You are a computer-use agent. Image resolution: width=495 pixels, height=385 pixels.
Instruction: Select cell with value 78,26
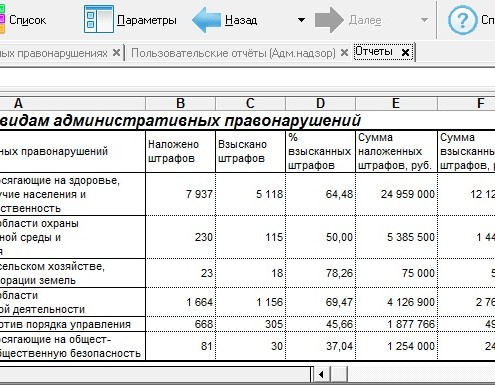click(320, 273)
